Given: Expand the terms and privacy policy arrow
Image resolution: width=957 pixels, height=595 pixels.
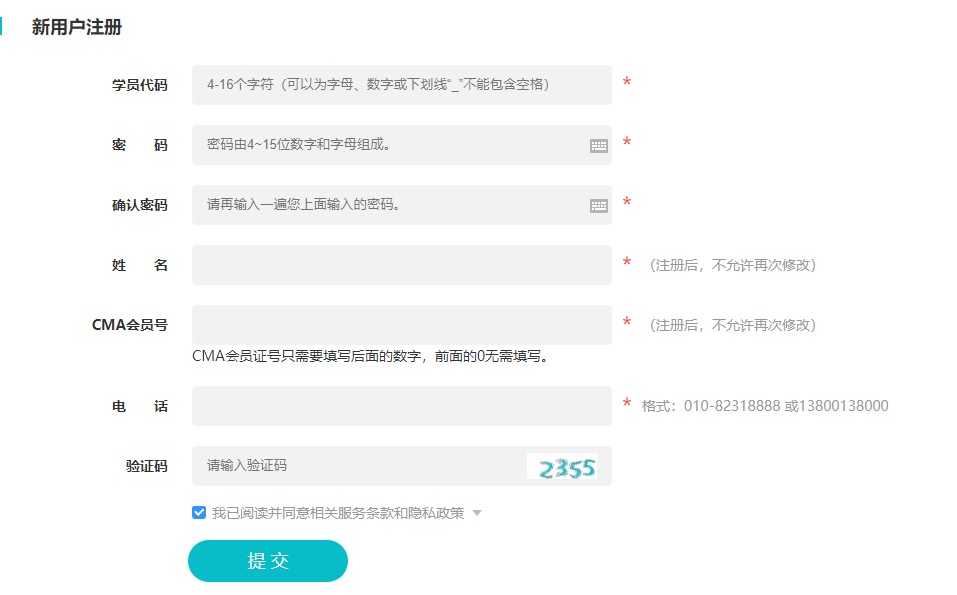Looking at the screenshot, I should (477, 513).
